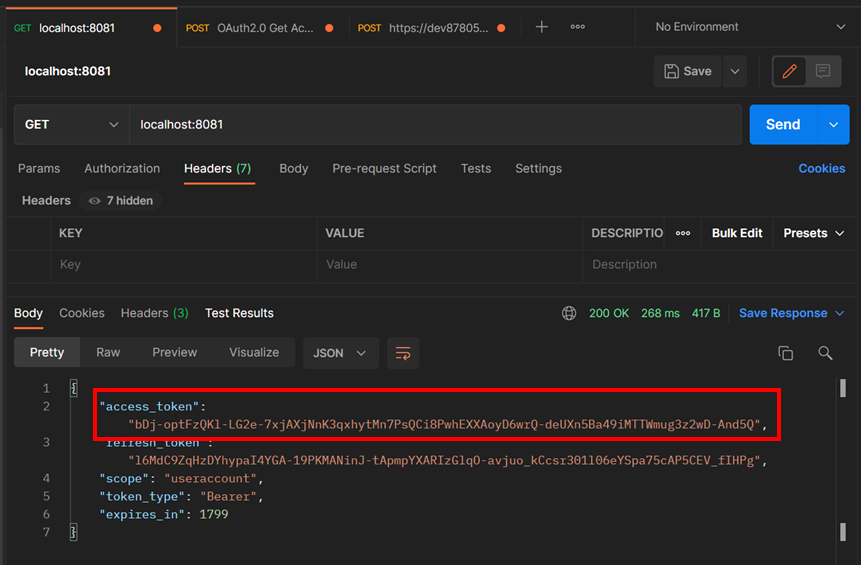Switch to the Authorization tab
The height and width of the screenshot is (565, 861).
pos(122,168)
